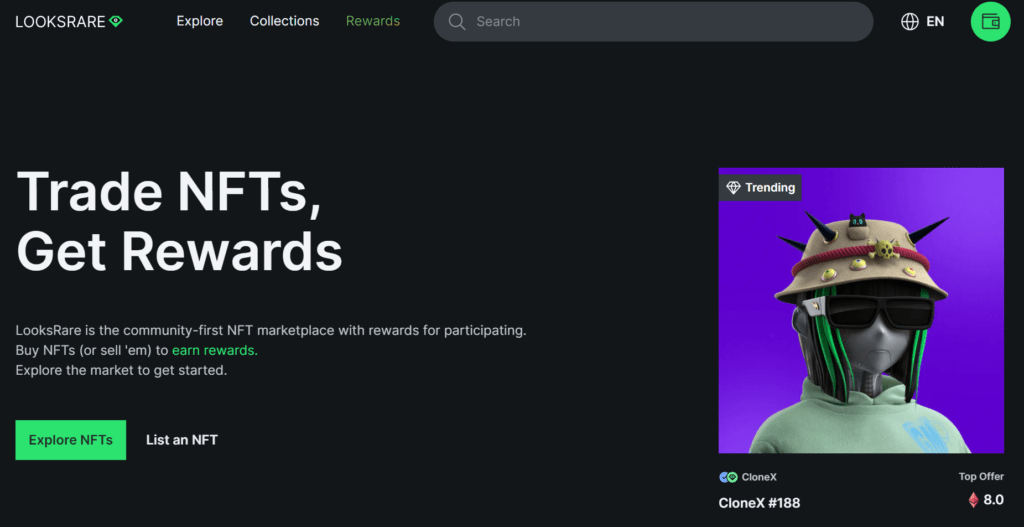Click the diamond icon on the Trending badge
This screenshot has height=527, width=1024.
click(733, 187)
